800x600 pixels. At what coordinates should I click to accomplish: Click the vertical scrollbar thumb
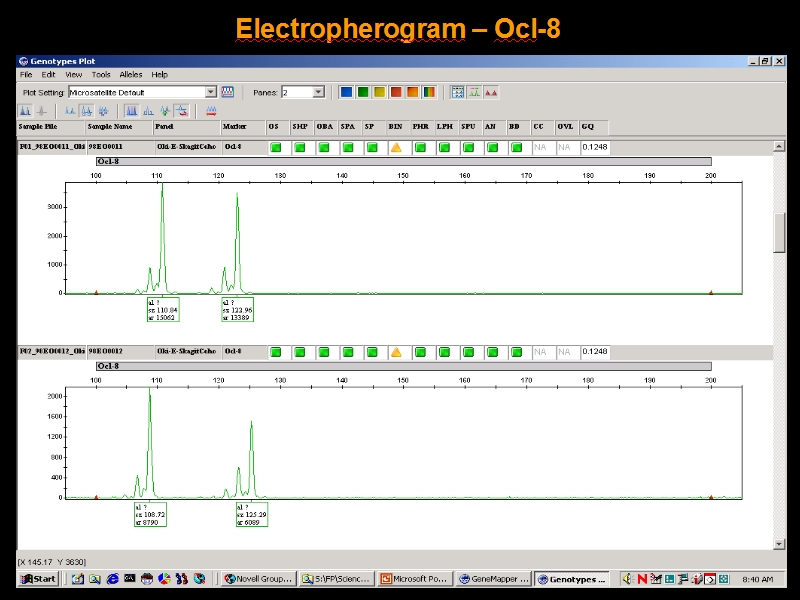click(x=779, y=233)
